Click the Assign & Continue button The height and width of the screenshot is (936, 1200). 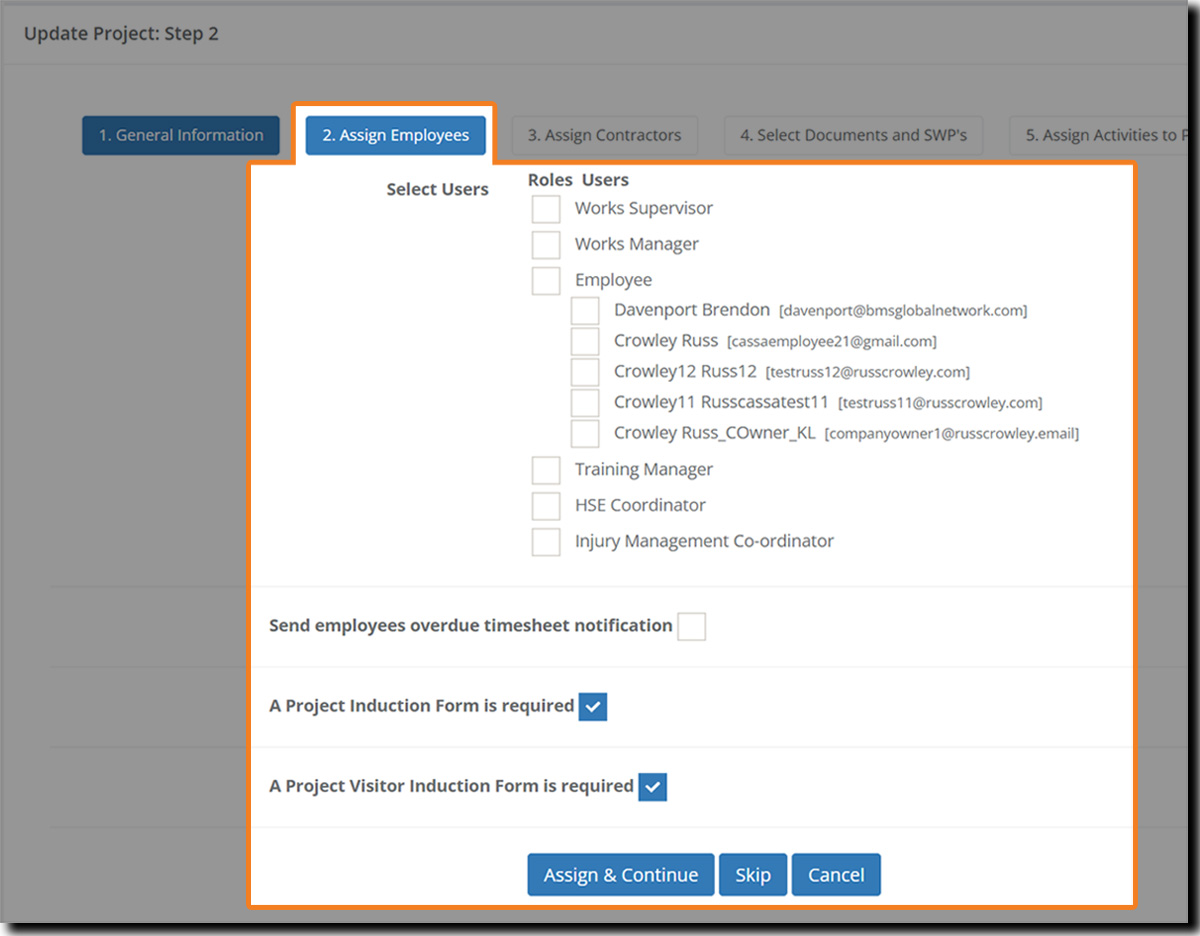tap(621, 875)
